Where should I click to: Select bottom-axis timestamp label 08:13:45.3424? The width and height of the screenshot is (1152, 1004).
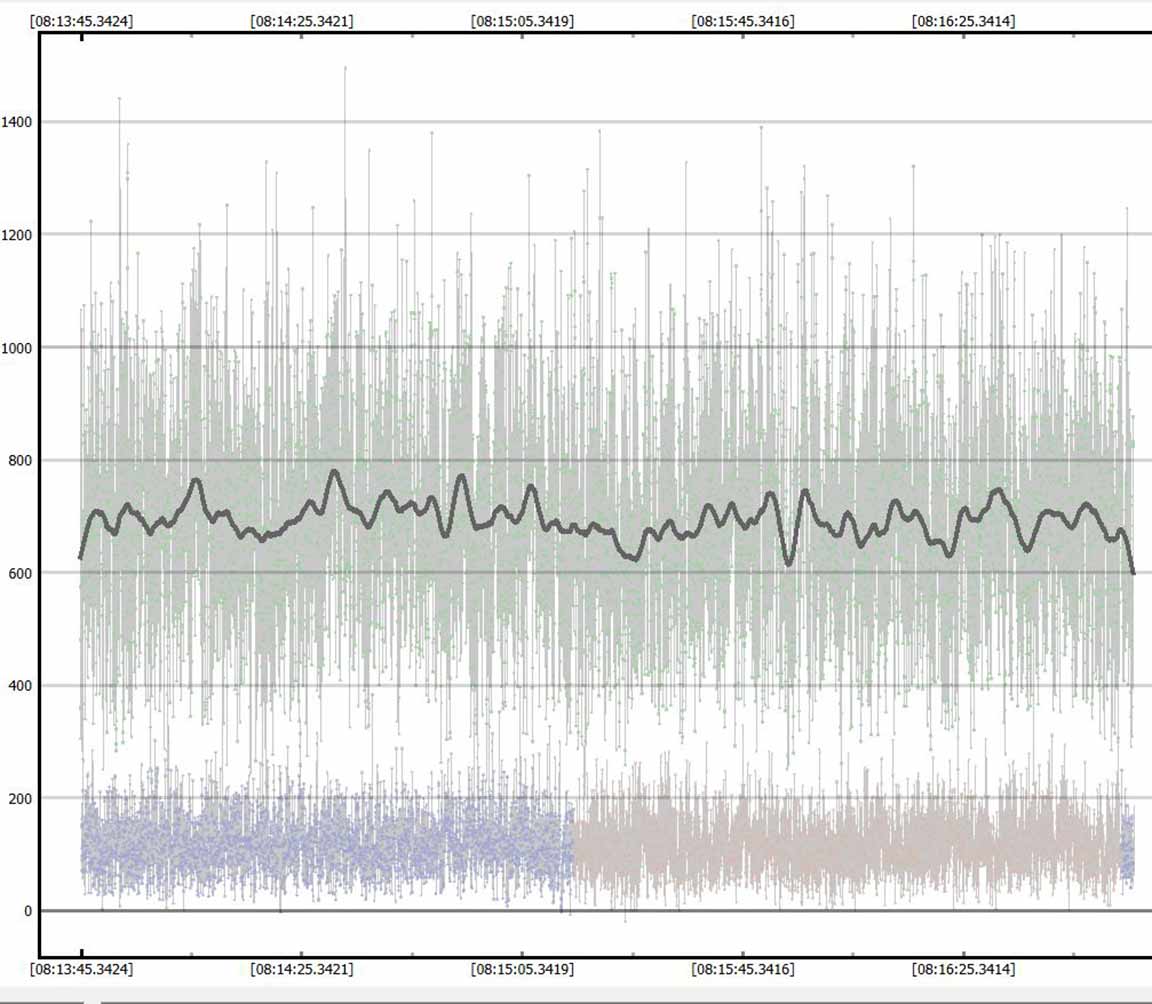(82, 969)
